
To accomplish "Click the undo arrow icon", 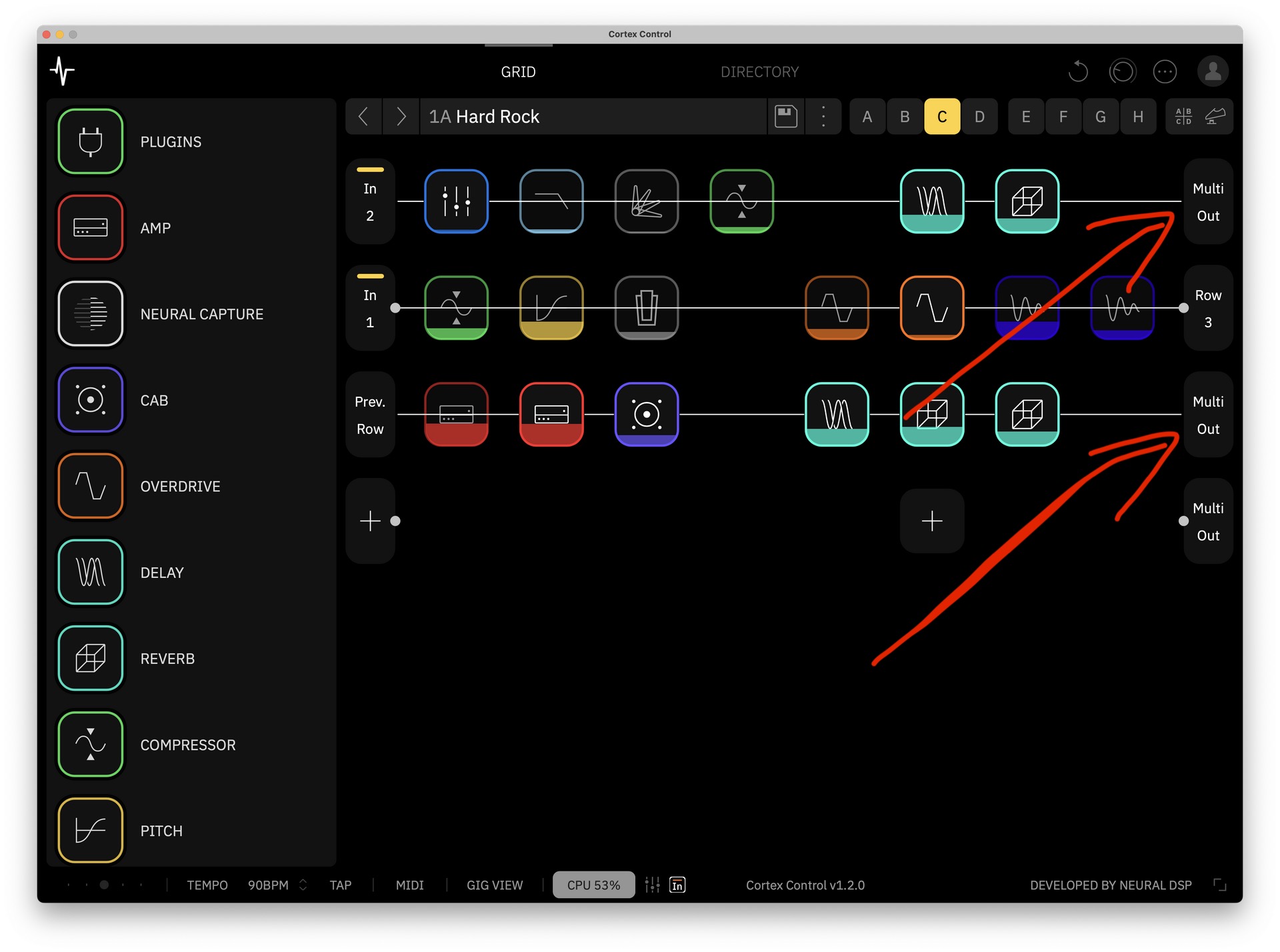I will click(1078, 71).
